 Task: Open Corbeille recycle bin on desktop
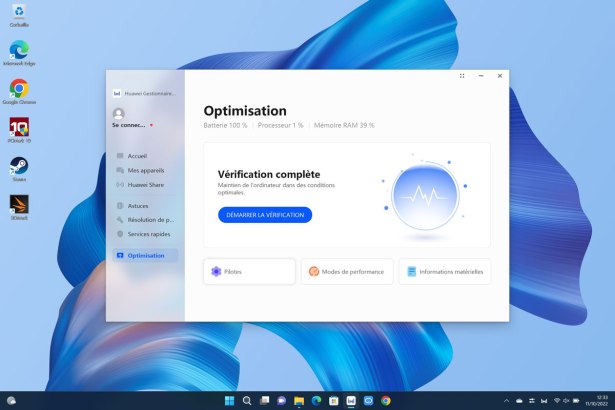coord(19,16)
